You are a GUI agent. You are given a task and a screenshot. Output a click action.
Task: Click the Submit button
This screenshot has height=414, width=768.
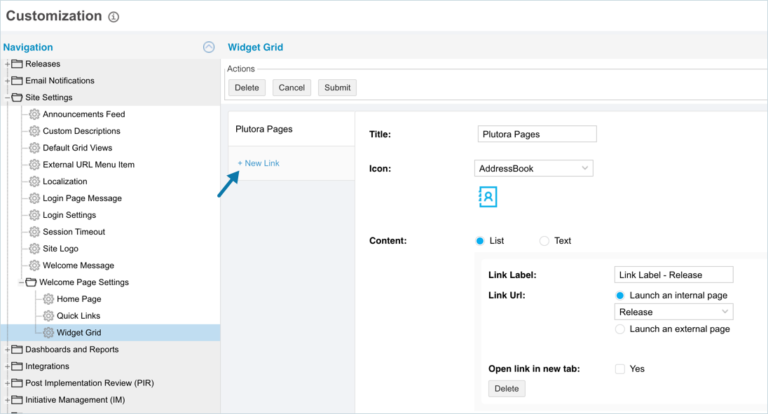tap(337, 88)
